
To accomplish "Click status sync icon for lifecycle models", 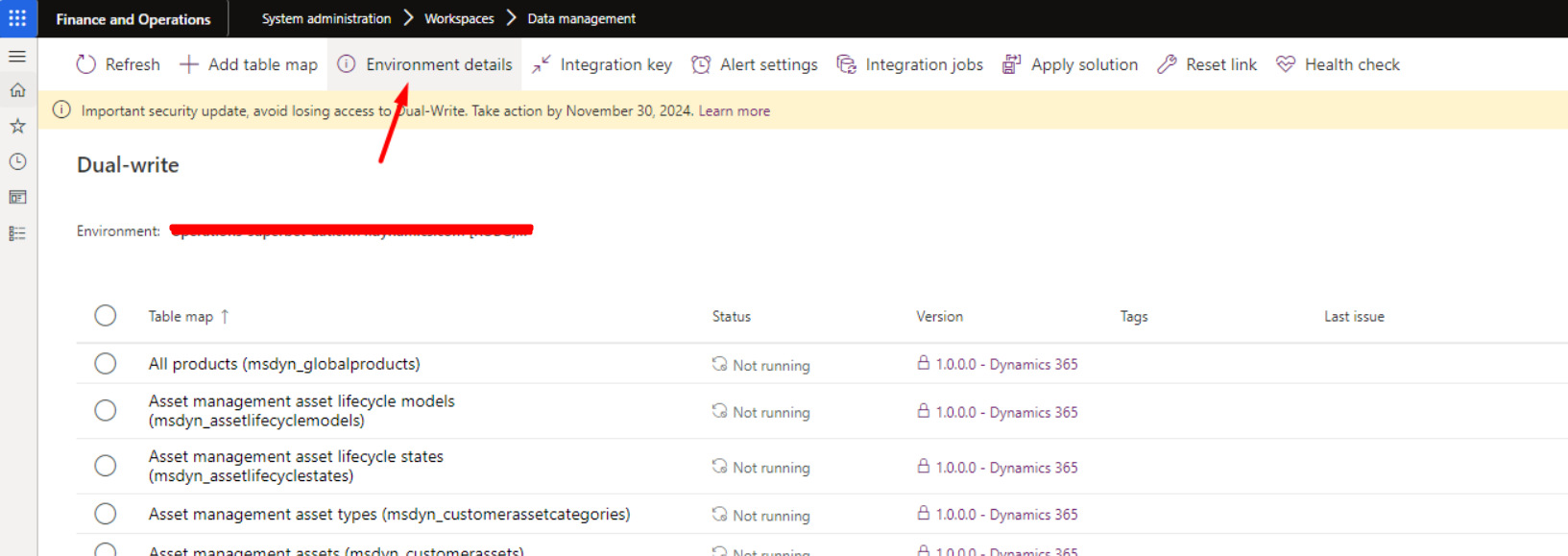I will pos(719,410).
